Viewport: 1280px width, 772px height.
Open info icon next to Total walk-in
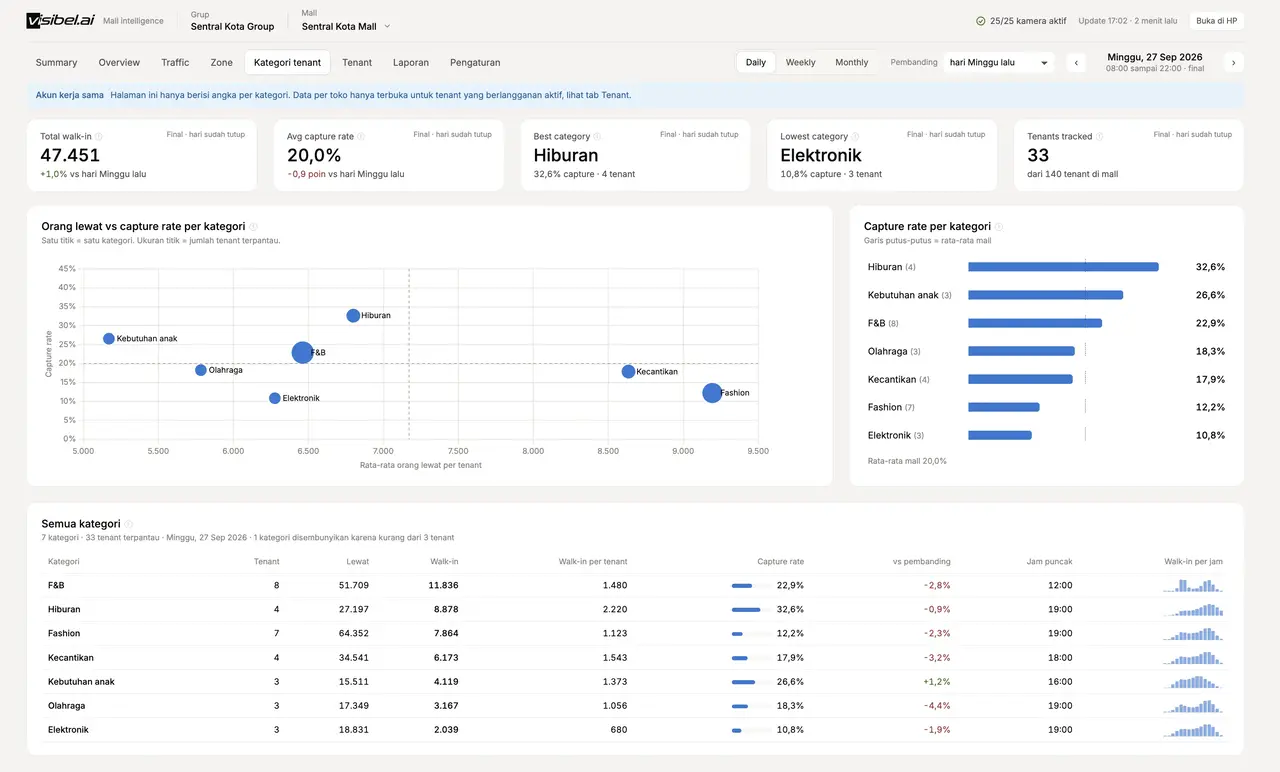(x=98, y=137)
